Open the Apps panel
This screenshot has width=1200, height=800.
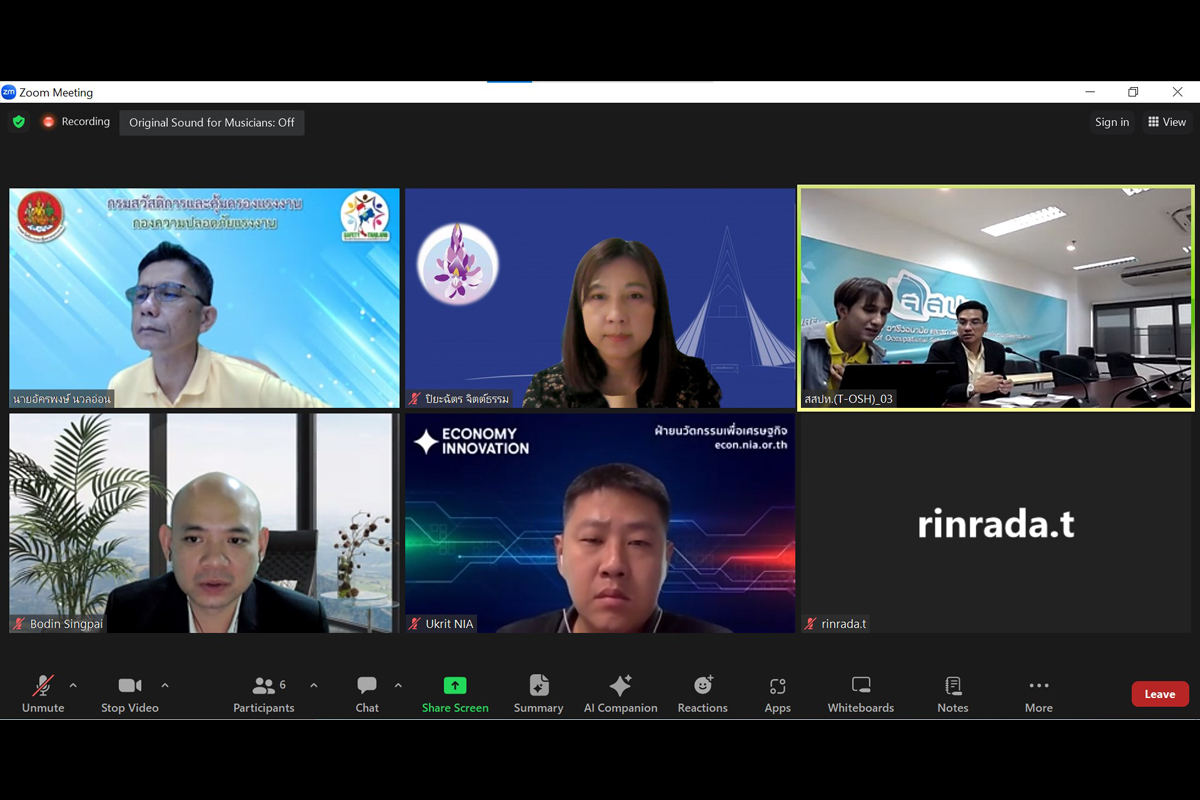[x=777, y=693]
